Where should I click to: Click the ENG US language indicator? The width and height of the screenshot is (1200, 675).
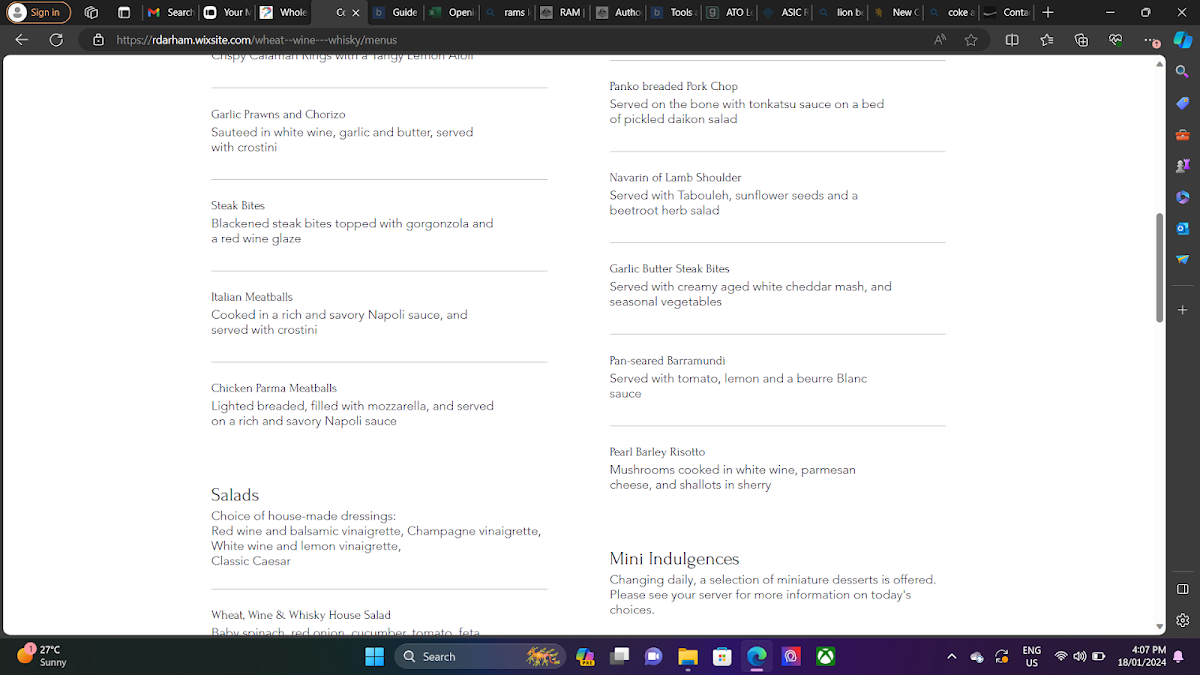click(x=1031, y=656)
